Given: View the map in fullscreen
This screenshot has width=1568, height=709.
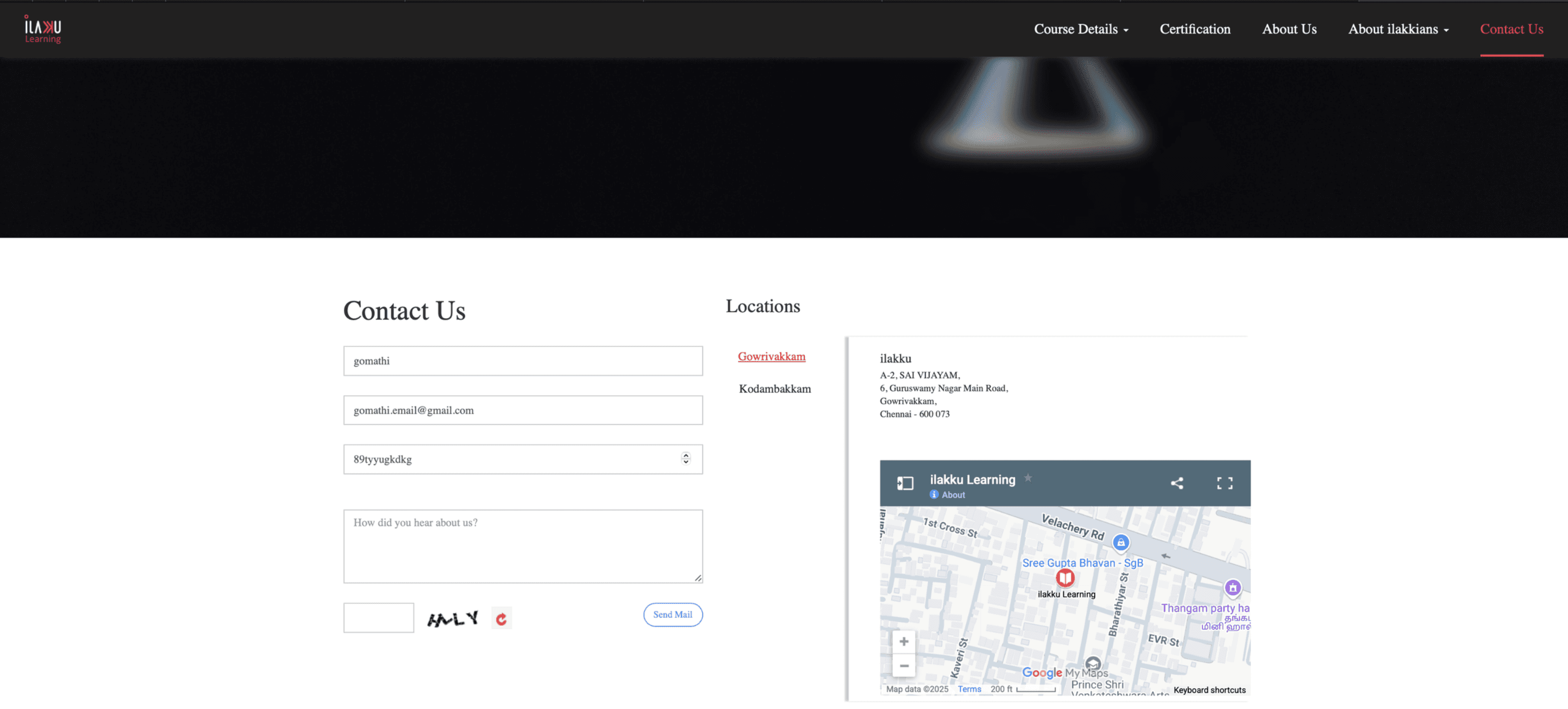Looking at the screenshot, I should pos(1224,483).
